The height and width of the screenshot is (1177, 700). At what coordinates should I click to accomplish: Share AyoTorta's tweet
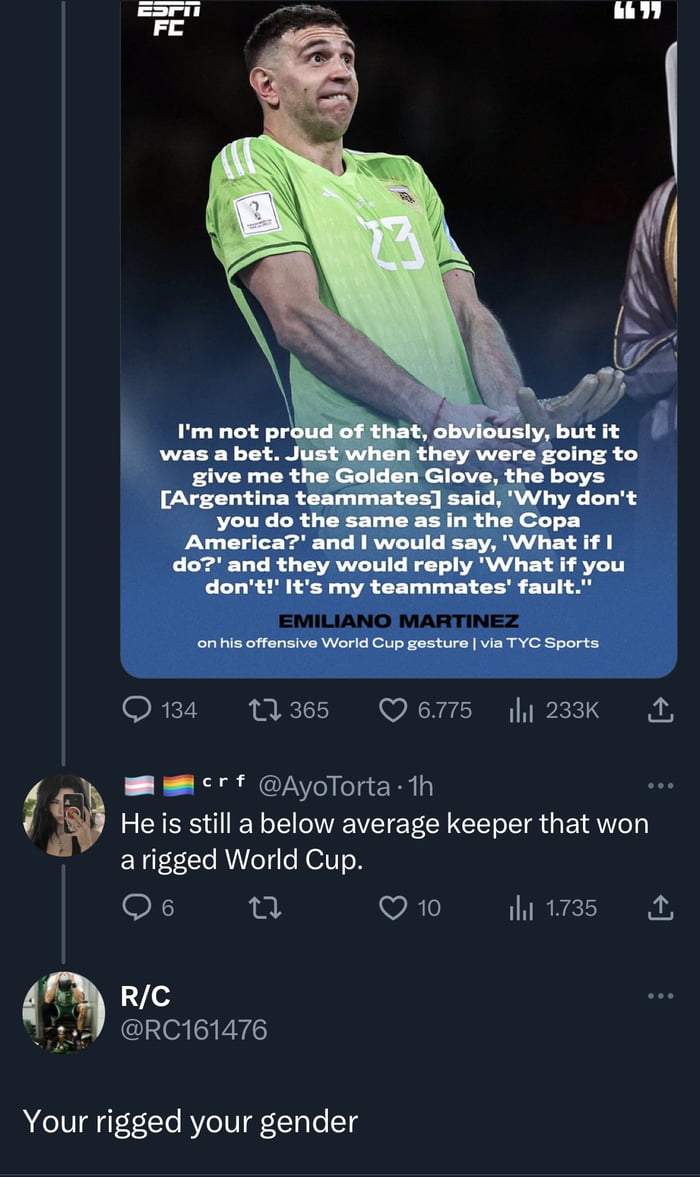661,908
